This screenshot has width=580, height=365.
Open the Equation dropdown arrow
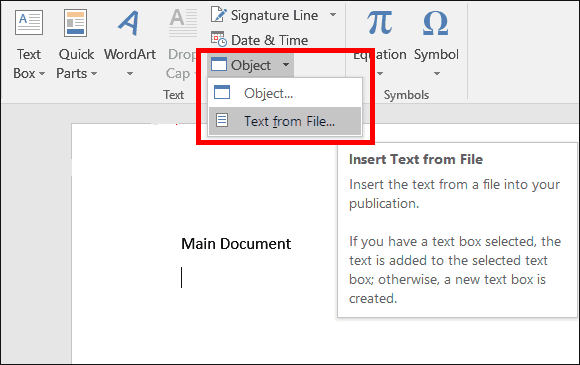click(380, 74)
